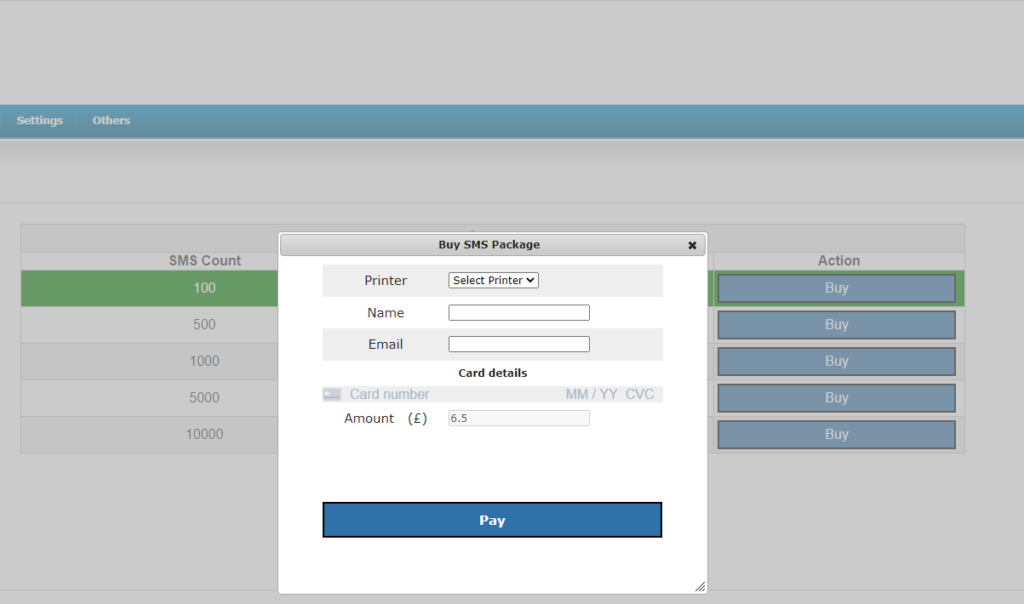
Task: Click the Amount (£) field
Action: click(519, 419)
